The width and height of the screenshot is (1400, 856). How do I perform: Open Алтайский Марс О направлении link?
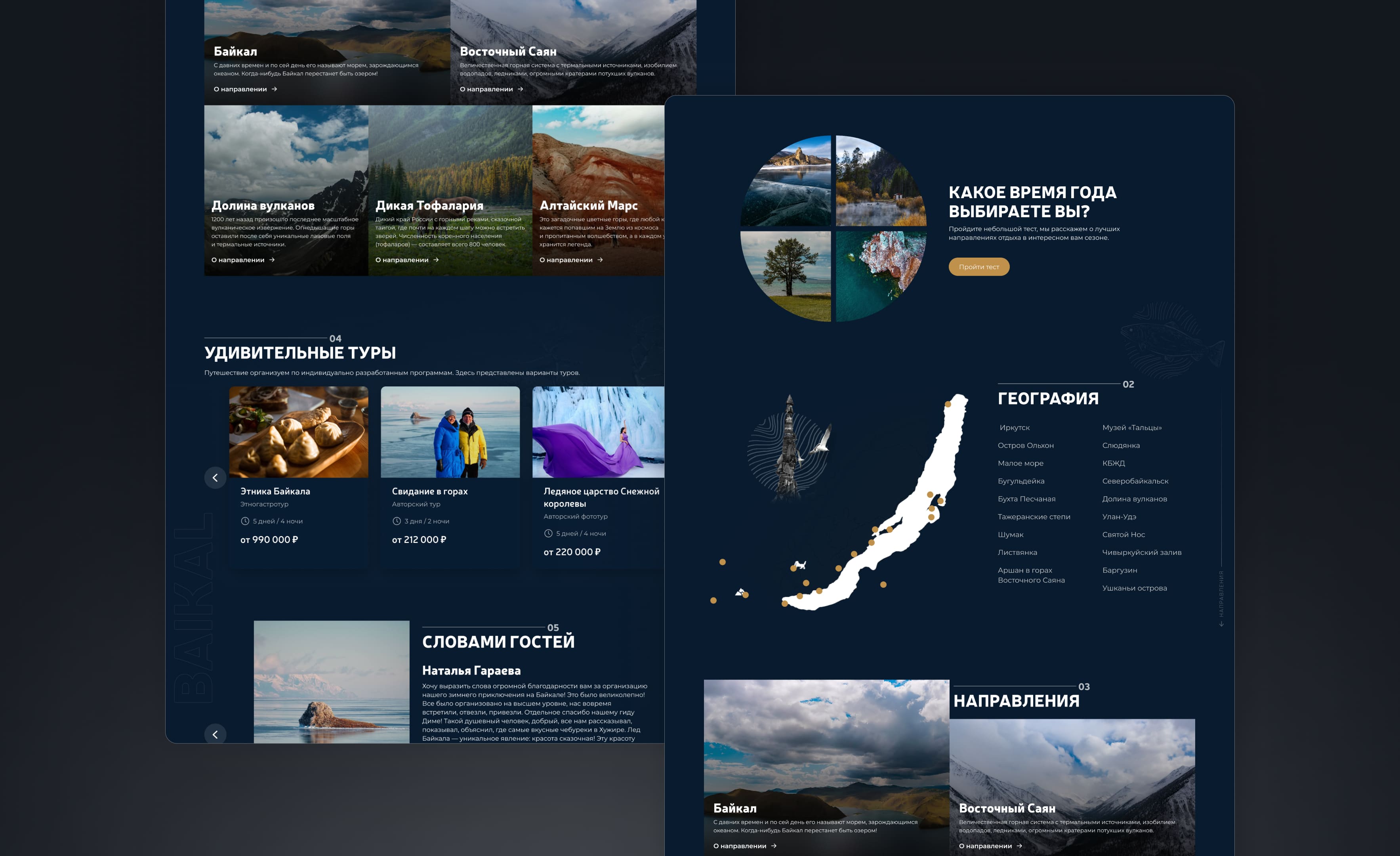[x=566, y=260]
